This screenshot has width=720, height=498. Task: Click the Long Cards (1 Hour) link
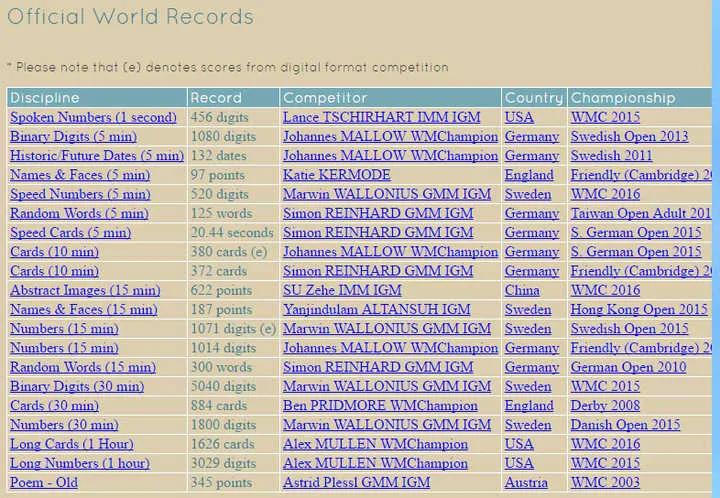(72, 445)
